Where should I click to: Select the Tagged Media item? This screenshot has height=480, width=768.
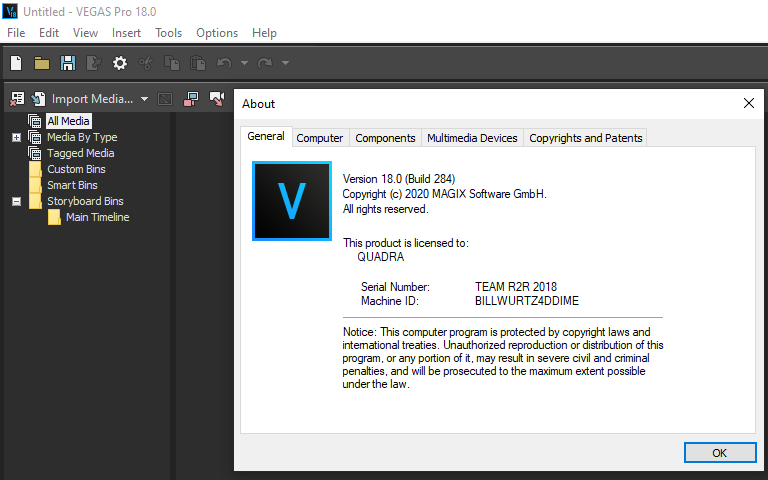tap(80, 153)
